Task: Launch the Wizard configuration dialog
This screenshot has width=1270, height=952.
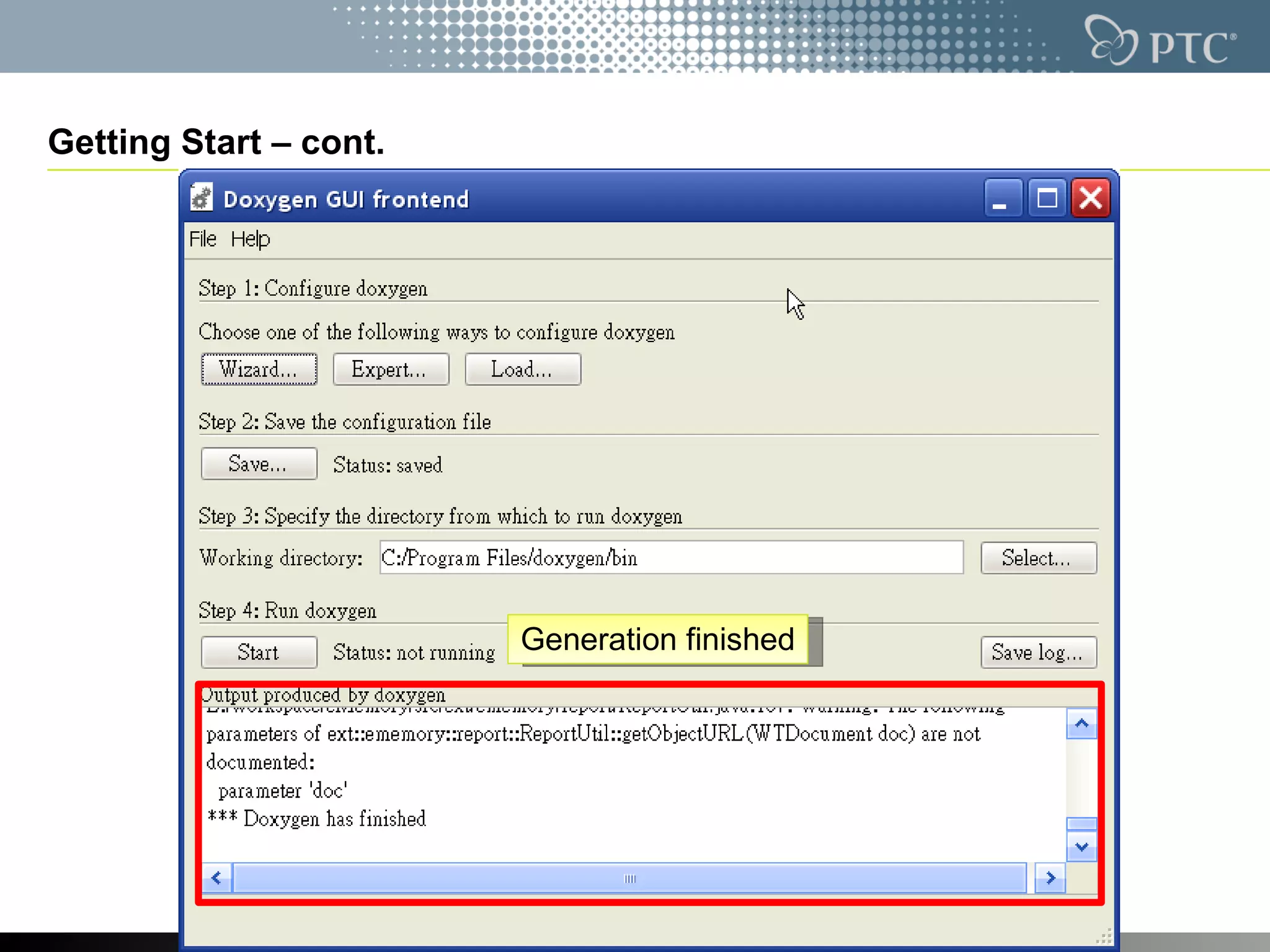Action: (259, 369)
